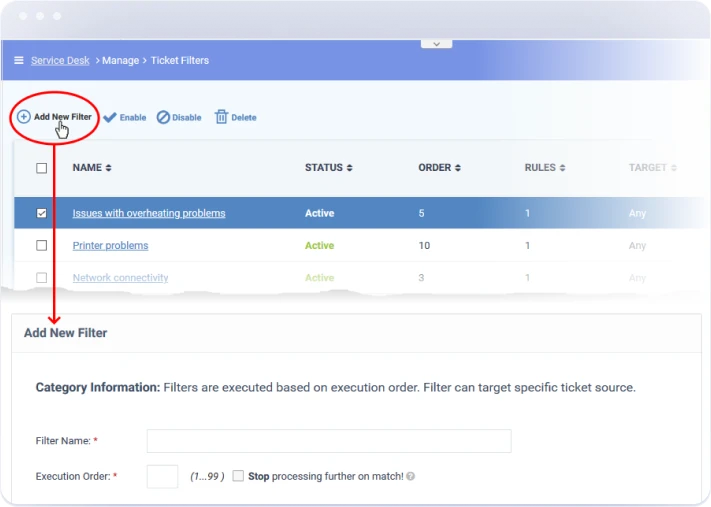Check the Printer problems row checkbox
The image size is (711, 507).
[41, 245]
